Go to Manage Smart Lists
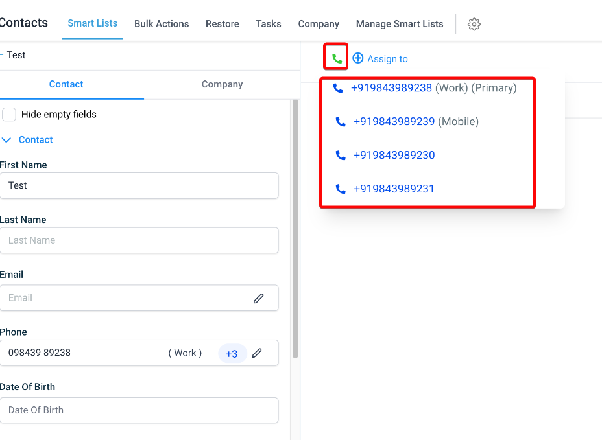Image resolution: width=602 pixels, height=440 pixels. click(x=399, y=24)
